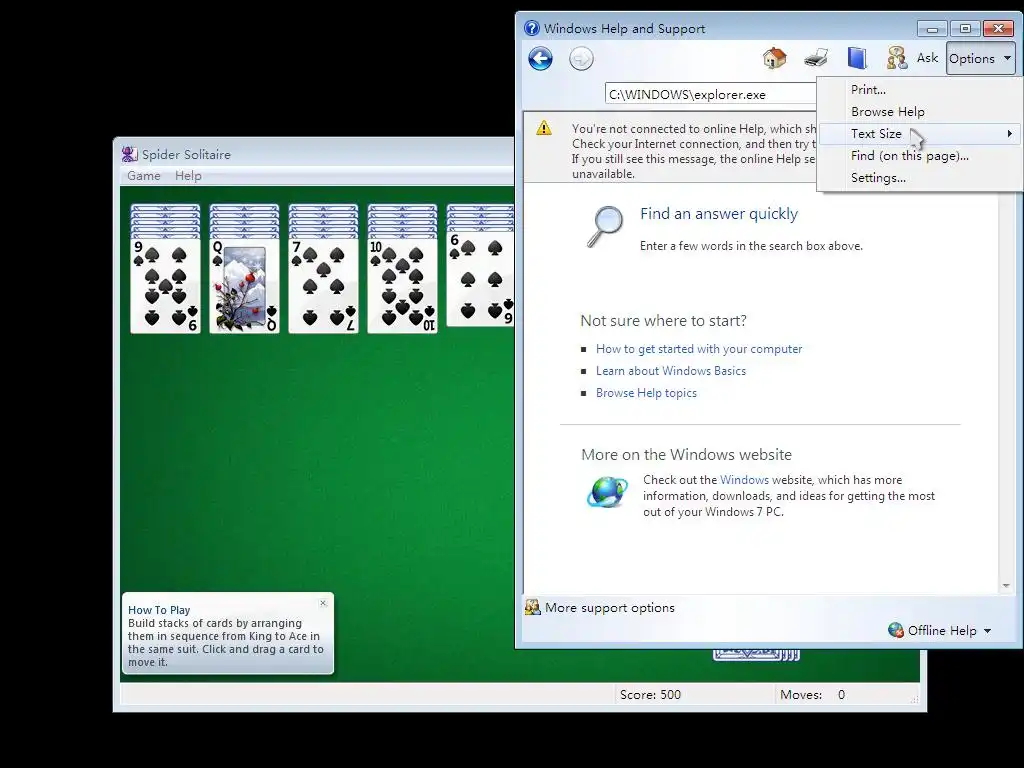Click Find an answer quickly heading
This screenshot has height=768, width=1024.
click(719, 214)
